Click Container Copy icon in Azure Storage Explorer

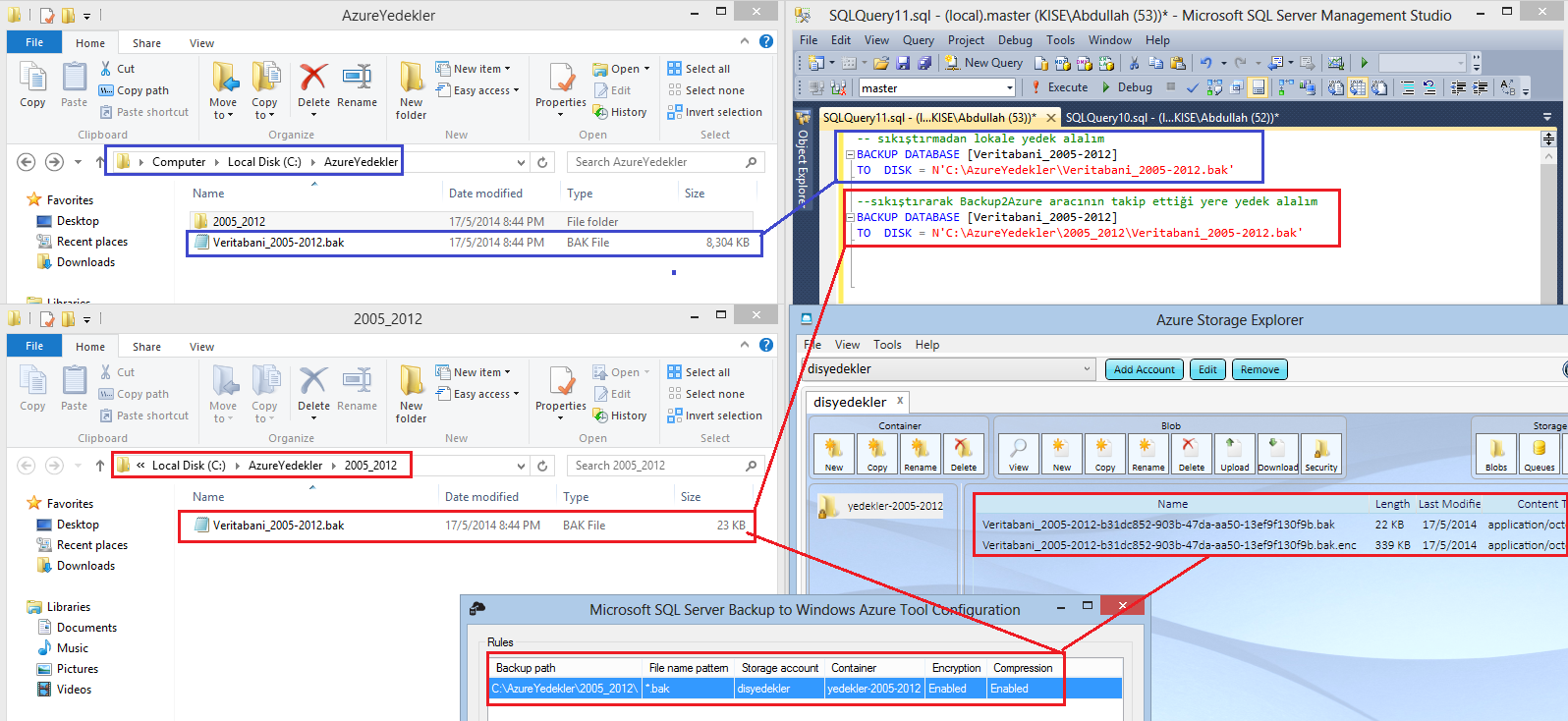click(877, 454)
